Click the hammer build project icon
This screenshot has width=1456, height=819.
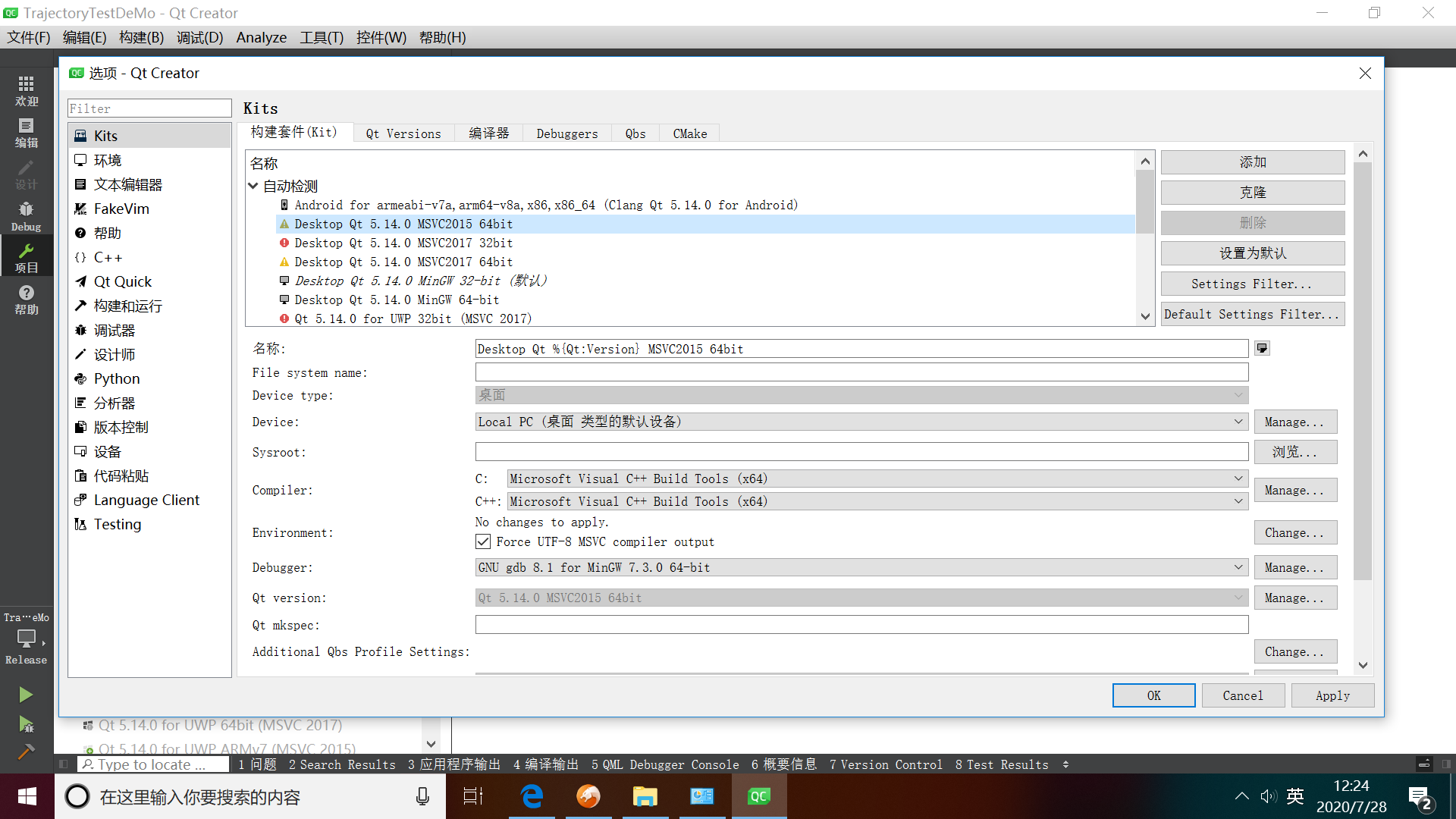(26, 752)
